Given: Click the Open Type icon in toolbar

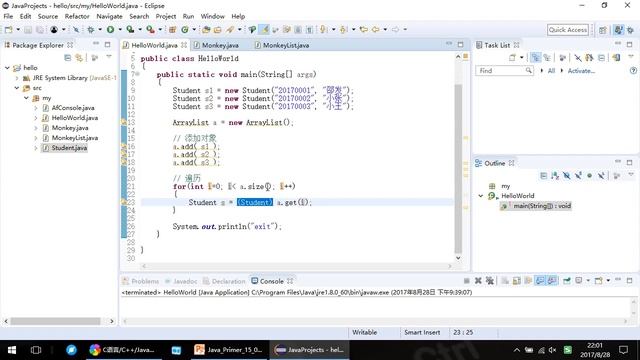Looking at the screenshot, I should 206,29.
